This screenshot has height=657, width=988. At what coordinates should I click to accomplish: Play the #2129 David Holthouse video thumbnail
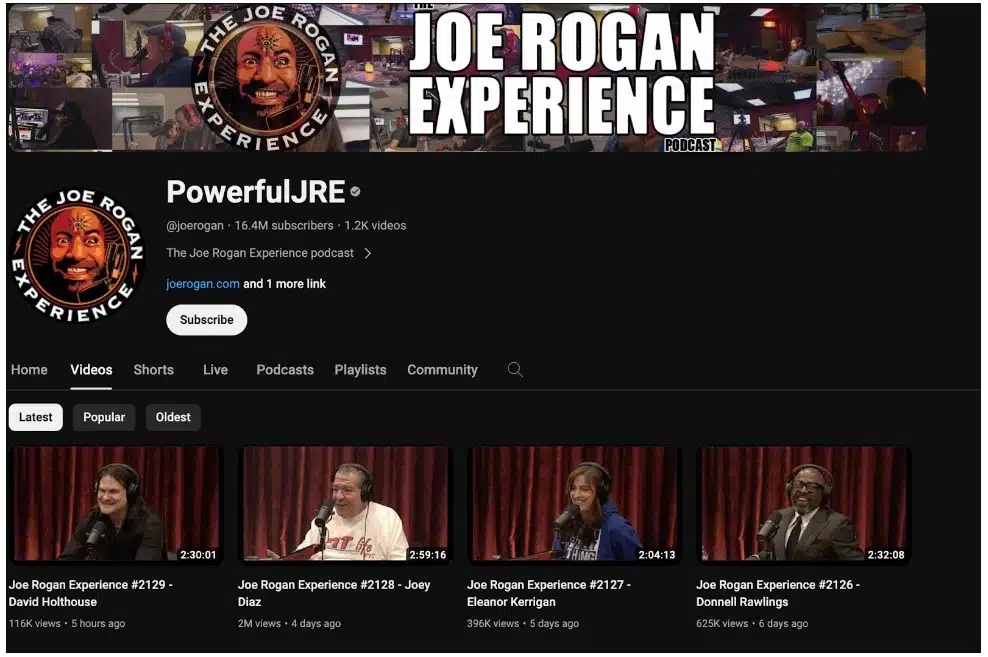pyautogui.click(x=117, y=504)
